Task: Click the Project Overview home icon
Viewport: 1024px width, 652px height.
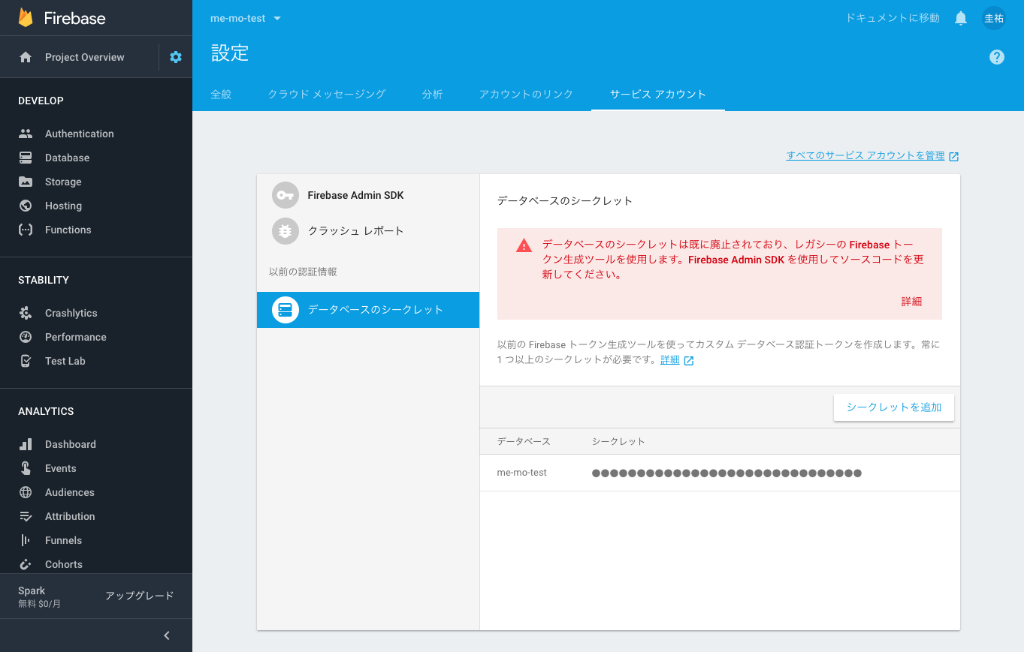Action: 25,57
